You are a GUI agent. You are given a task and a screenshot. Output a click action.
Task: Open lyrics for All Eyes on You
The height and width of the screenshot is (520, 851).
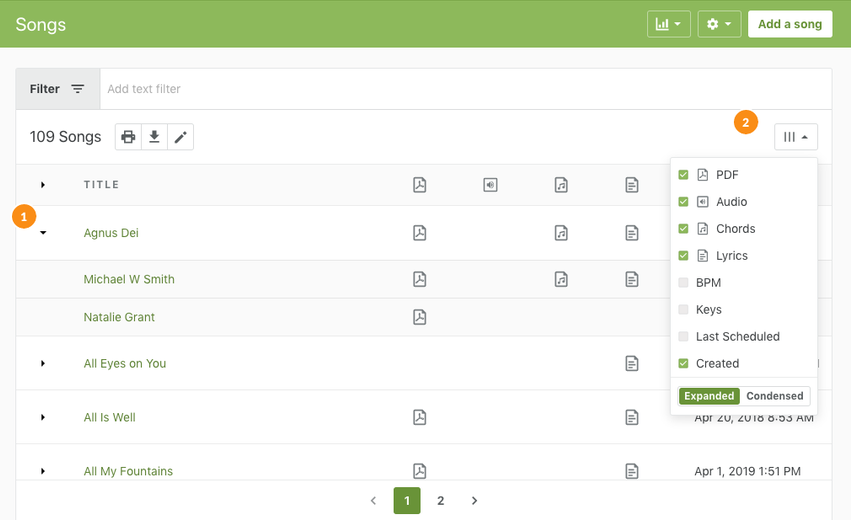[x=632, y=363]
